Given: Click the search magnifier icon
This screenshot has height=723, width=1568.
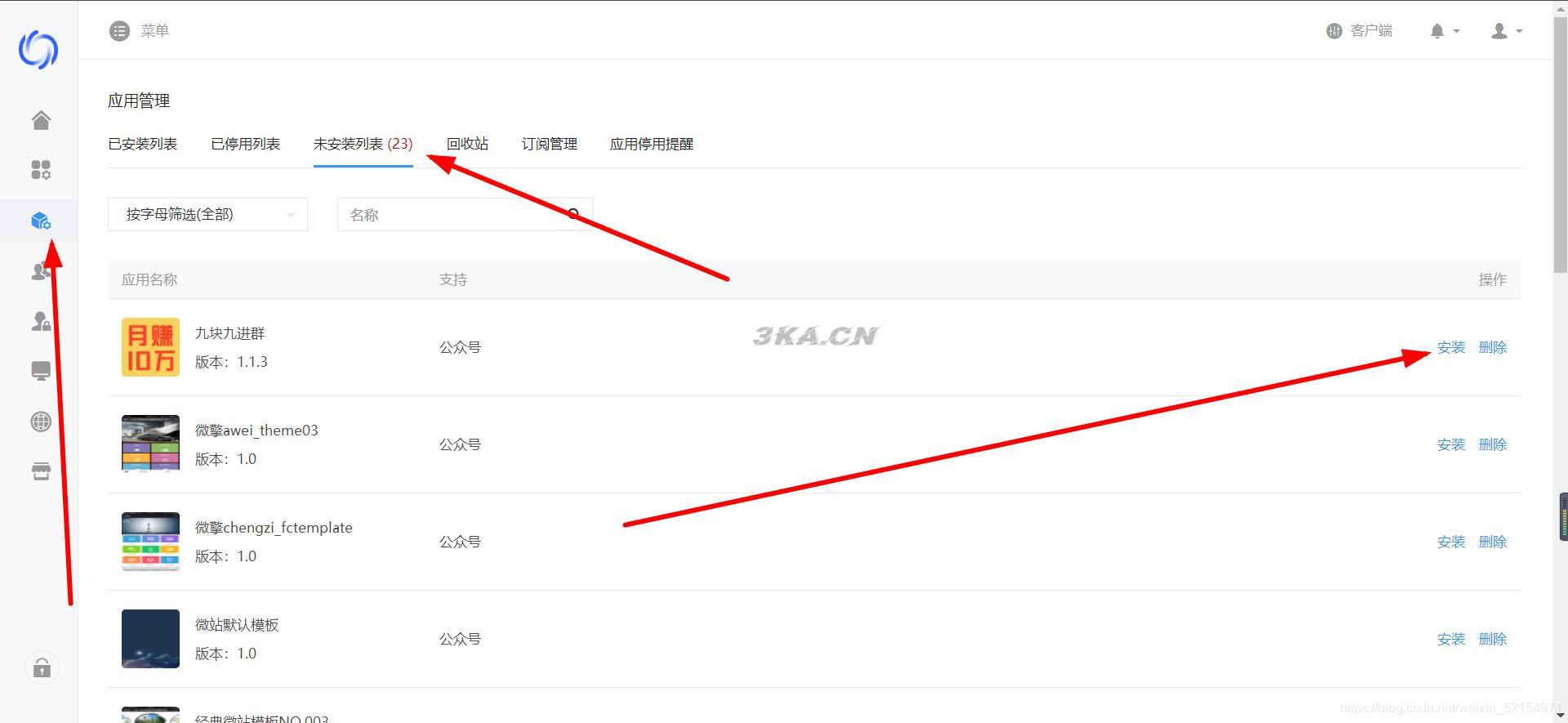Looking at the screenshot, I should pos(573,214).
